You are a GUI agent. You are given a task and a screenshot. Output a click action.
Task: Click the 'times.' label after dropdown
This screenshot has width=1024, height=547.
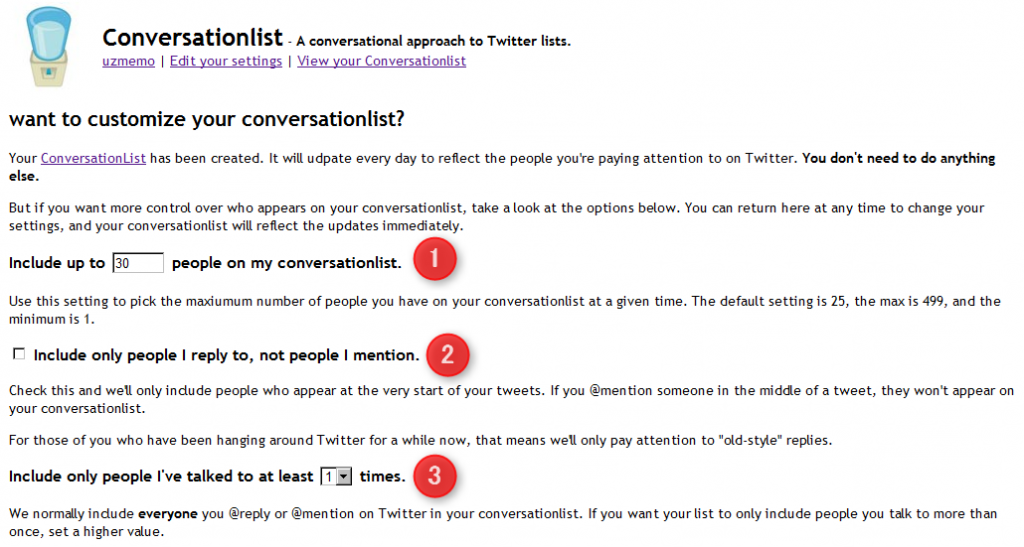click(x=382, y=477)
